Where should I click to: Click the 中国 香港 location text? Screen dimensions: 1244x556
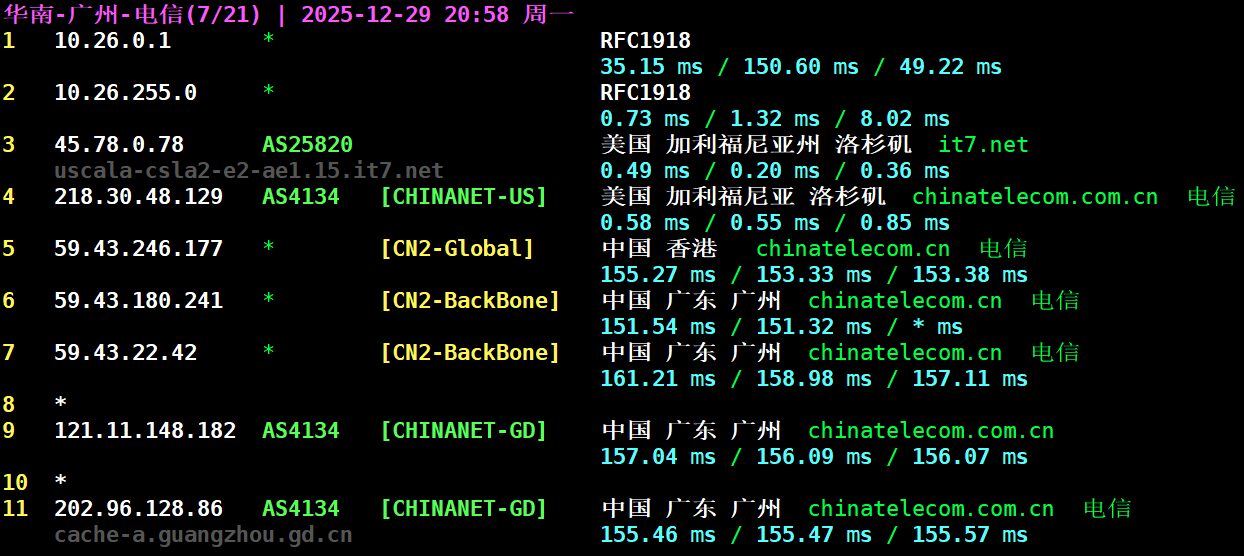tap(658, 249)
